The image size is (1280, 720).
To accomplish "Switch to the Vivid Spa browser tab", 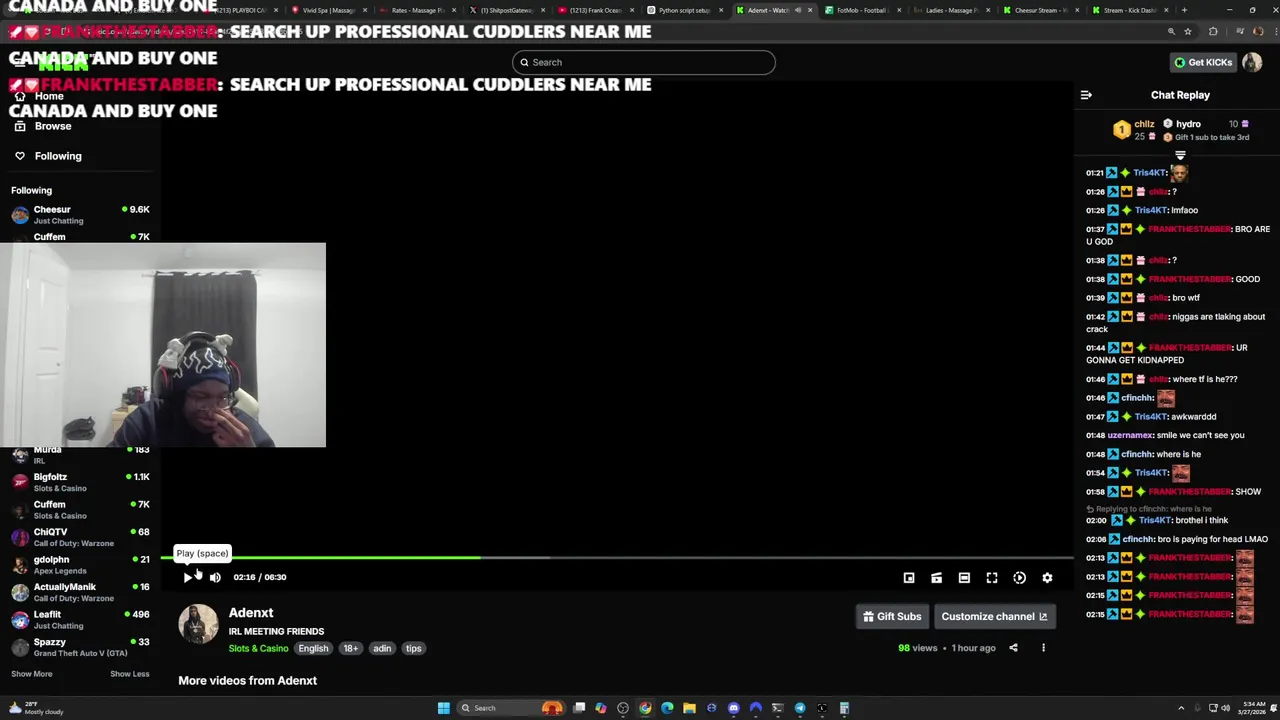I will 328,10.
